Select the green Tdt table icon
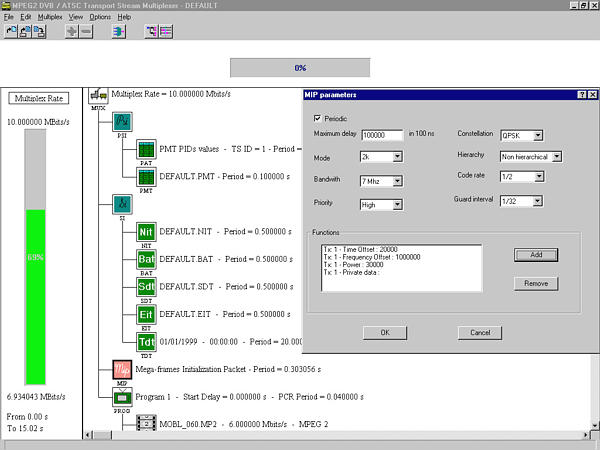This screenshot has height=450, width=600. pyautogui.click(x=146, y=341)
